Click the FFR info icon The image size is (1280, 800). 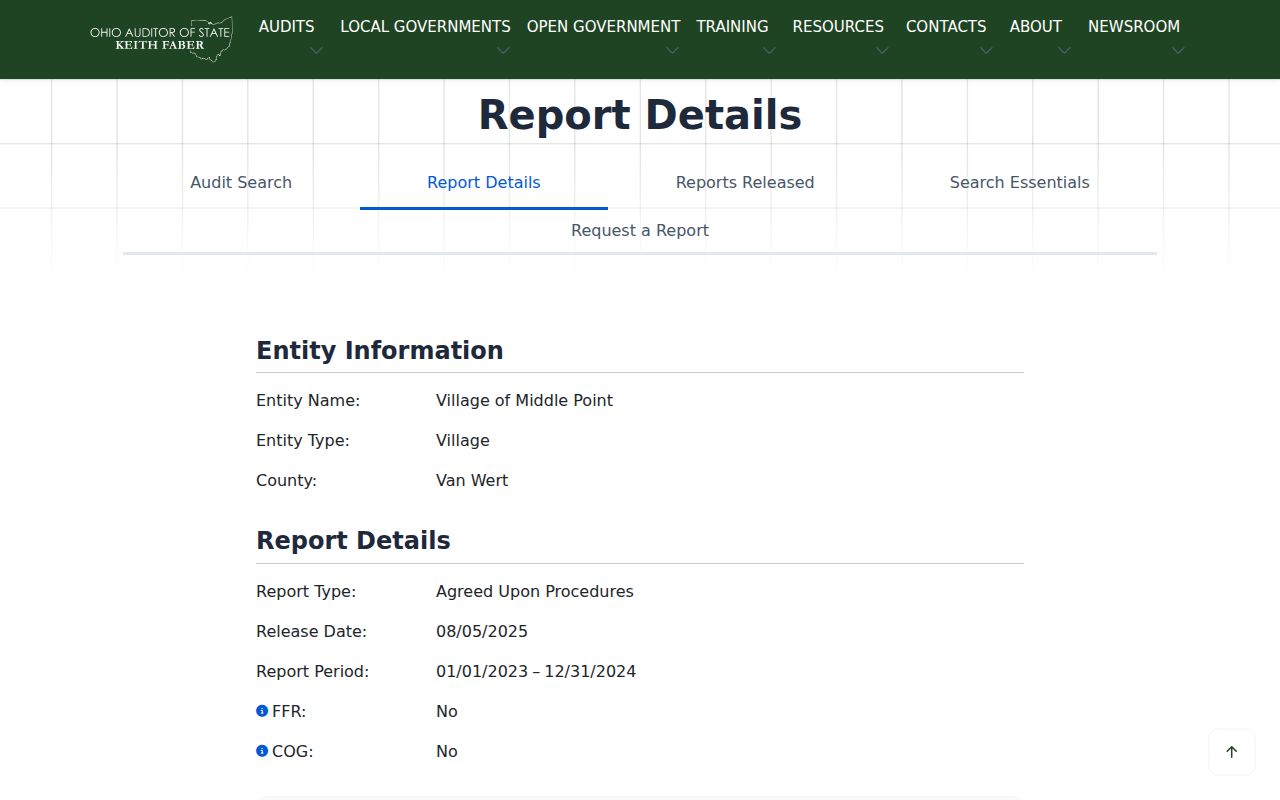[x=262, y=711]
